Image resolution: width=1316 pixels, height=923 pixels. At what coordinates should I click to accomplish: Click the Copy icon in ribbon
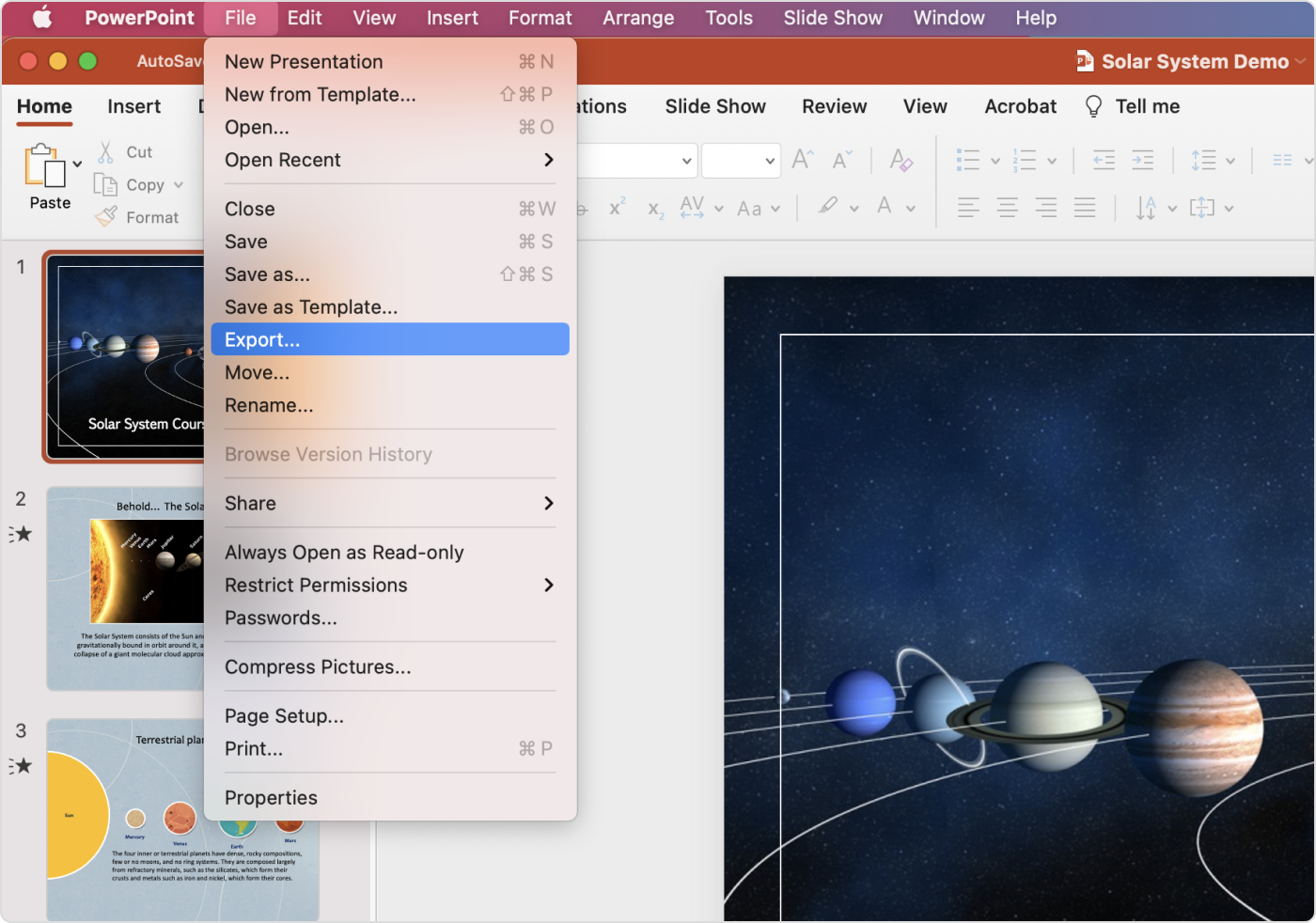click(x=105, y=184)
